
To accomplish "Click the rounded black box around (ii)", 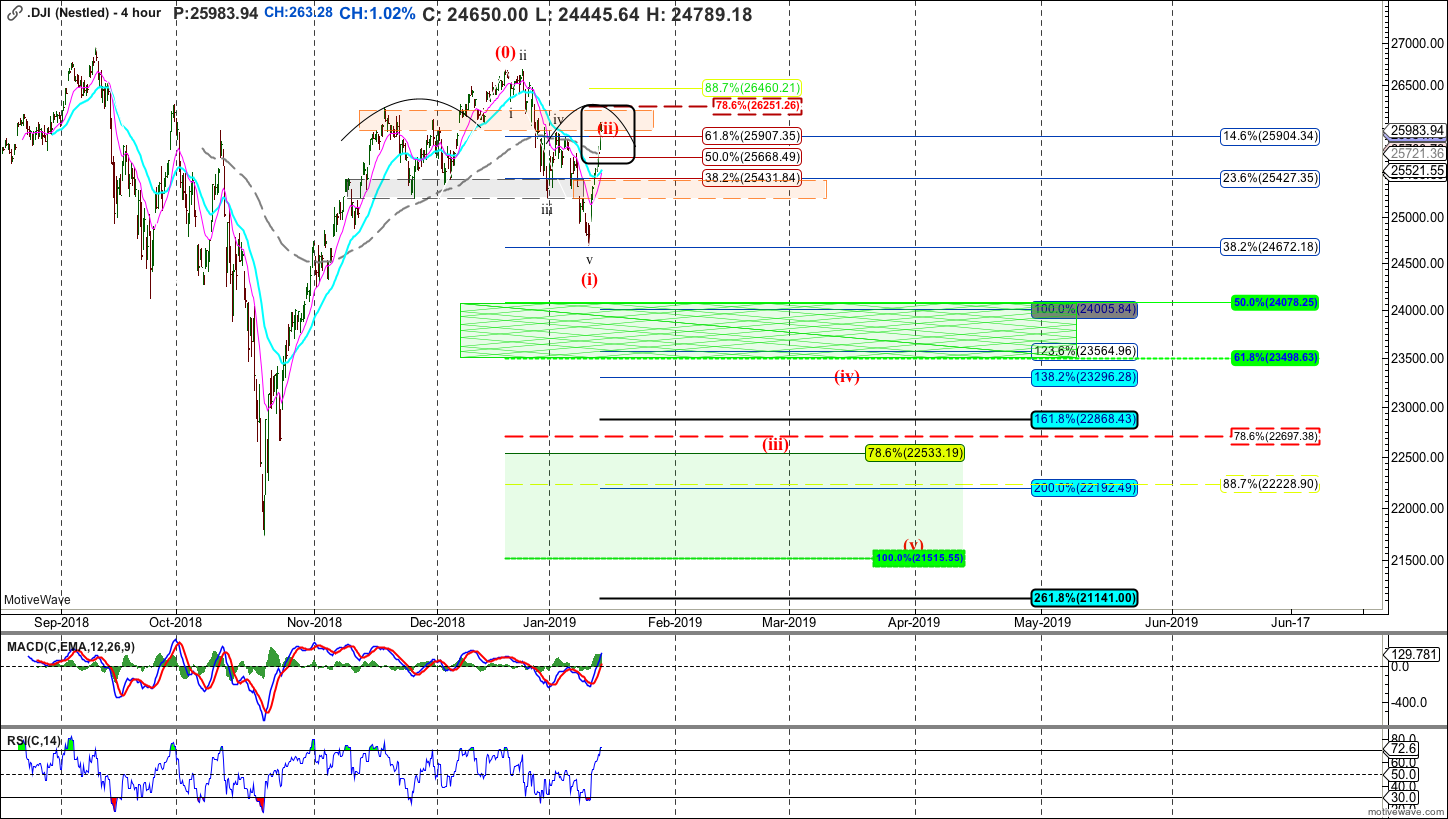I will tap(607, 134).
